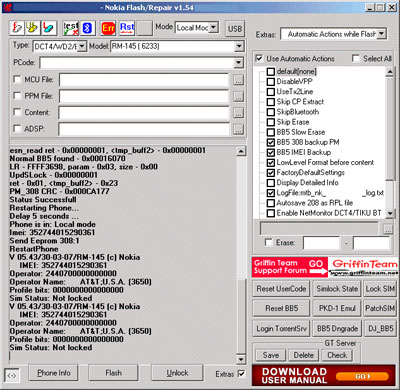
Task: Click the cyan phone L toolbar icon
Action: pos(48,28)
